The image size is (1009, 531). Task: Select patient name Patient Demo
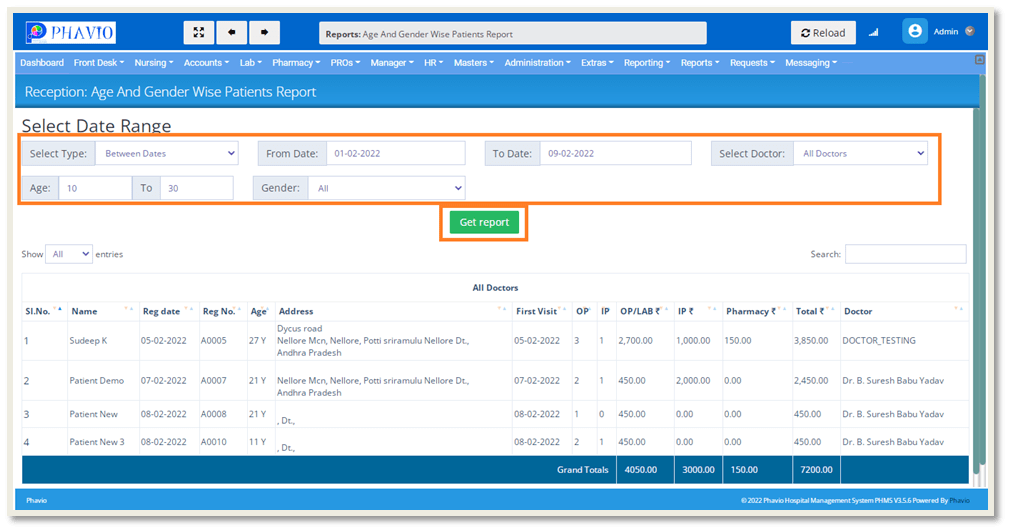(x=97, y=380)
